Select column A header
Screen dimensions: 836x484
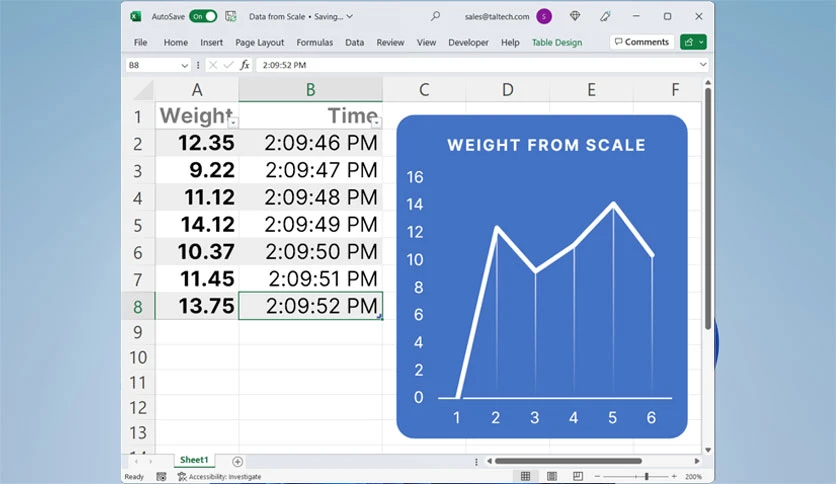coord(197,90)
